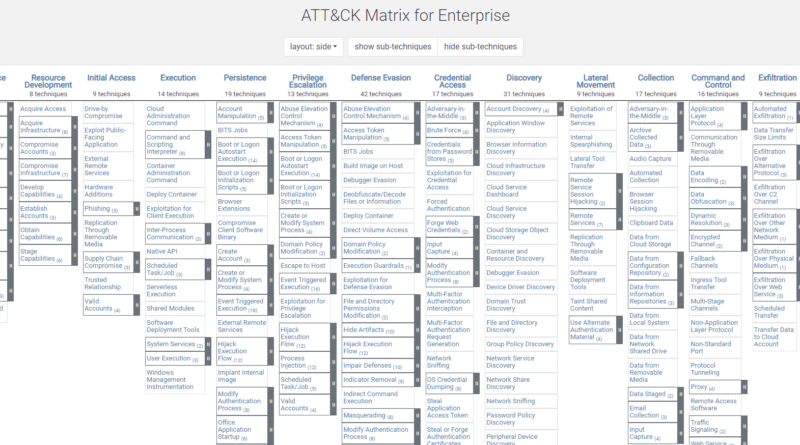Open the Lateral Movement tactic header
Screen dimensions: 800x445
point(595,81)
